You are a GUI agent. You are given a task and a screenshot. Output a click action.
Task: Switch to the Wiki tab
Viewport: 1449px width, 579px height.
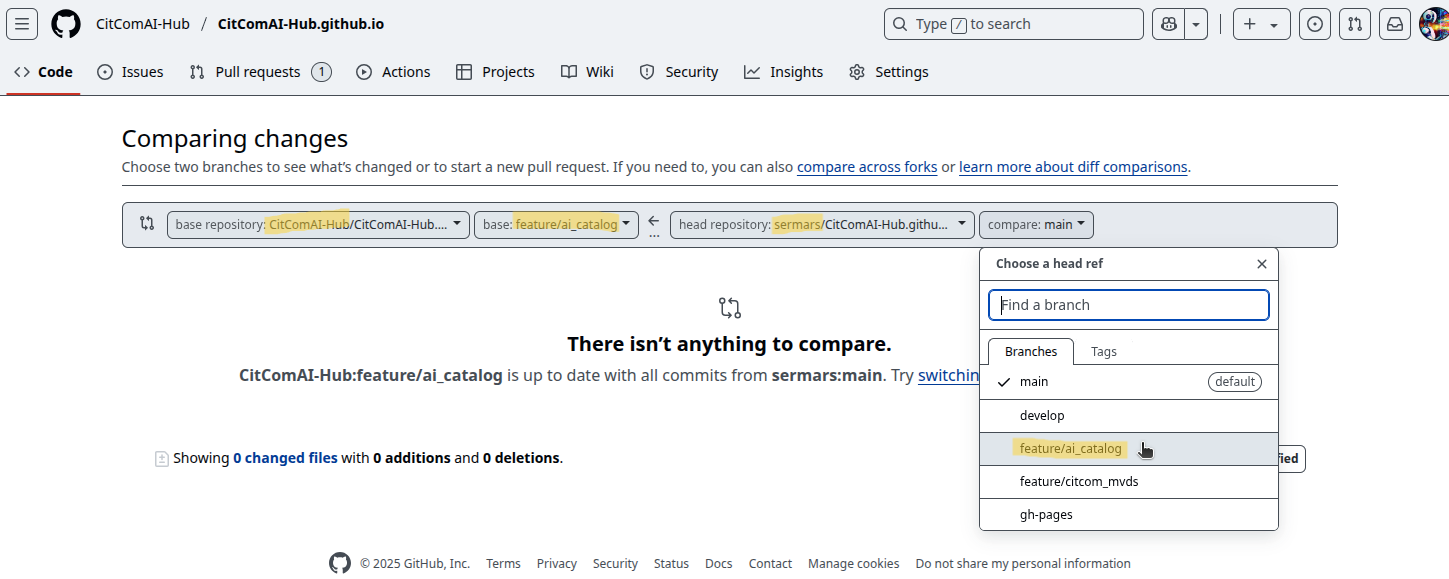tap(587, 72)
